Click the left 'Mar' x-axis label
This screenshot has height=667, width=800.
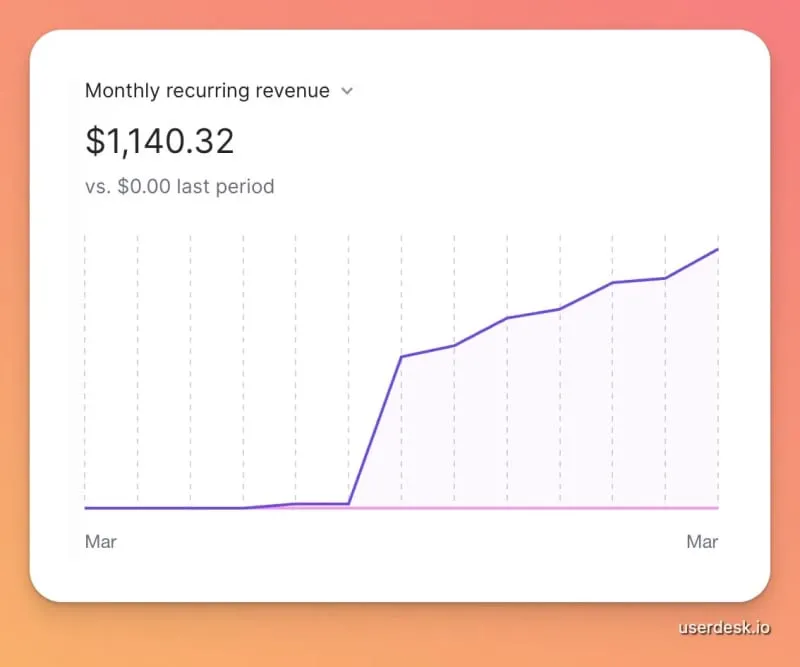101,542
